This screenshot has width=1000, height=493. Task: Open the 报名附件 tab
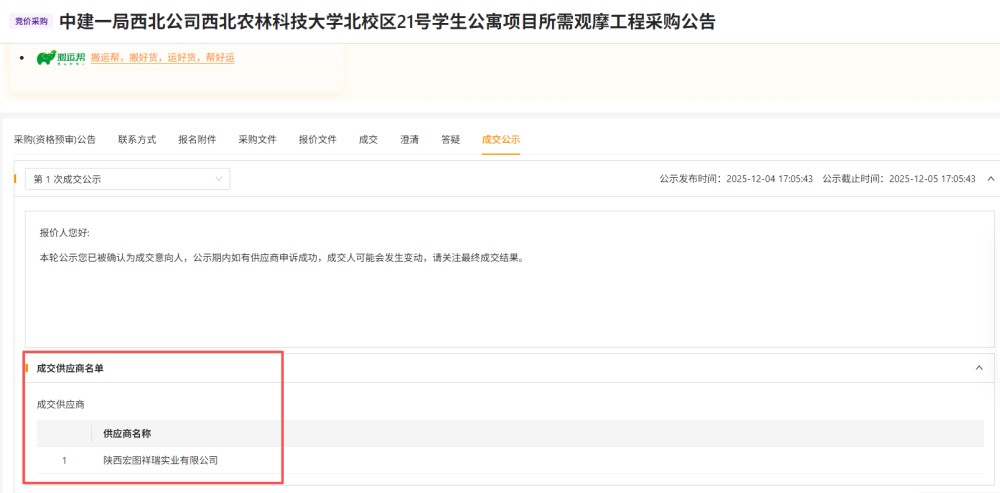197,140
